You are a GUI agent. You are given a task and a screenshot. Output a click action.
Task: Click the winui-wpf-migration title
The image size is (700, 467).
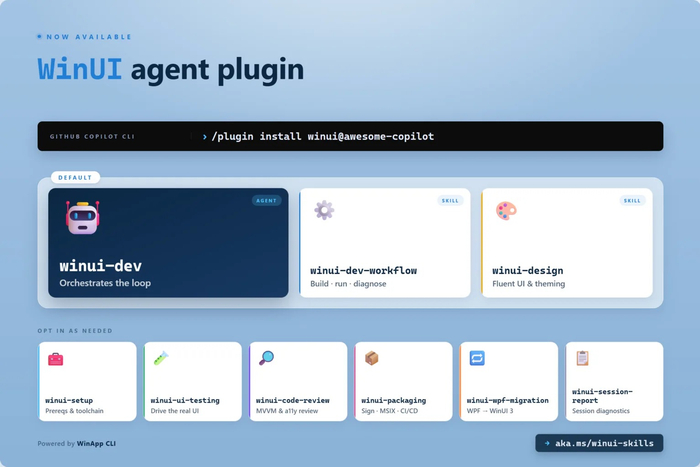tap(508, 400)
